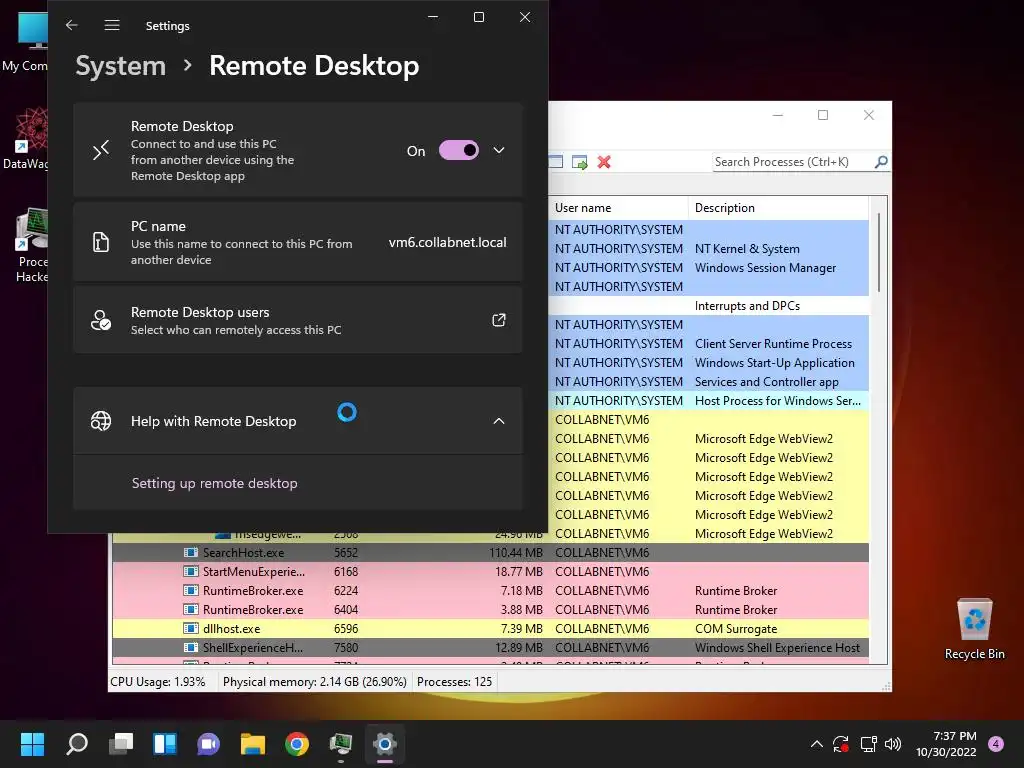Image resolution: width=1024 pixels, height=768 pixels.
Task: Select RuntimeBroker.exe with PID 6404
Action: [490, 609]
